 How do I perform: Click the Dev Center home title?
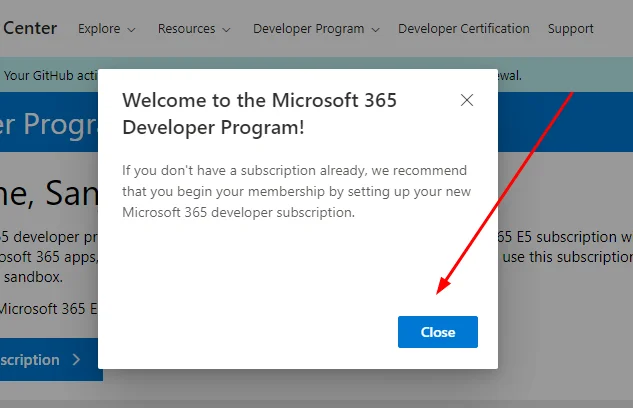point(30,28)
